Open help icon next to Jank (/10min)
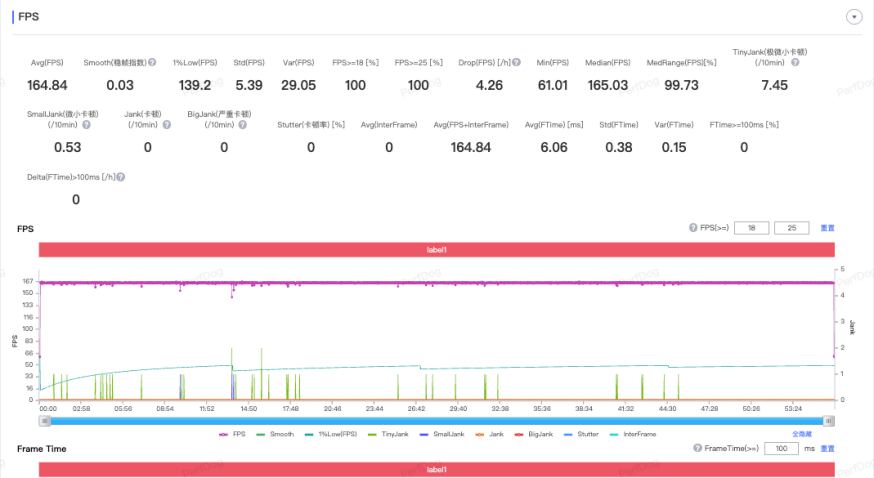 click(x=167, y=125)
